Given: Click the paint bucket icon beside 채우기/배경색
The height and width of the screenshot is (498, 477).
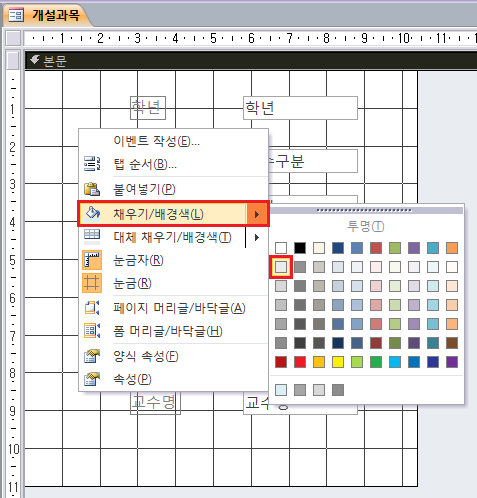Looking at the screenshot, I should click(92, 213).
